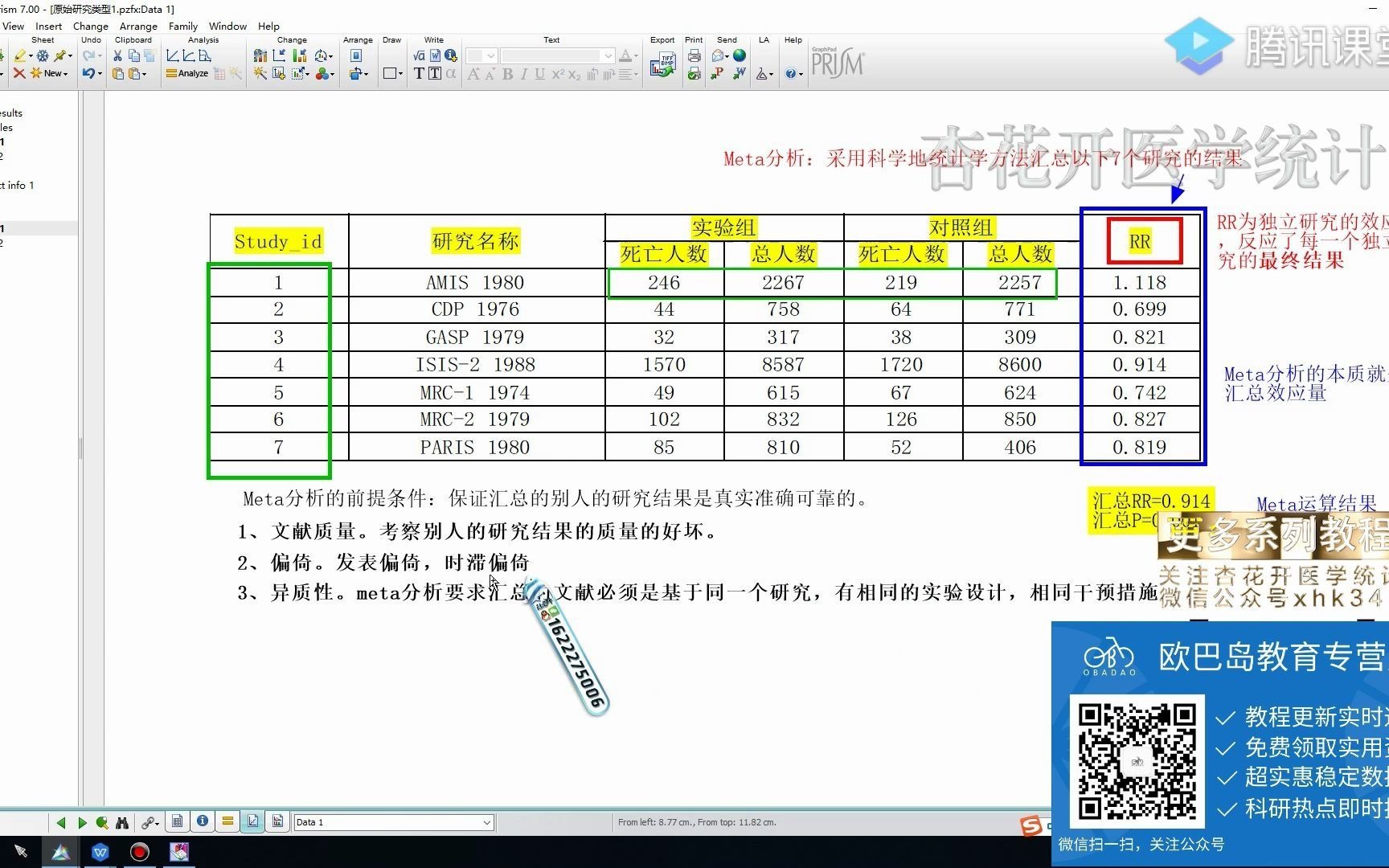The height and width of the screenshot is (868, 1389).
Task: Click the Export TIFF BMP icon
Action: (662, 64)
